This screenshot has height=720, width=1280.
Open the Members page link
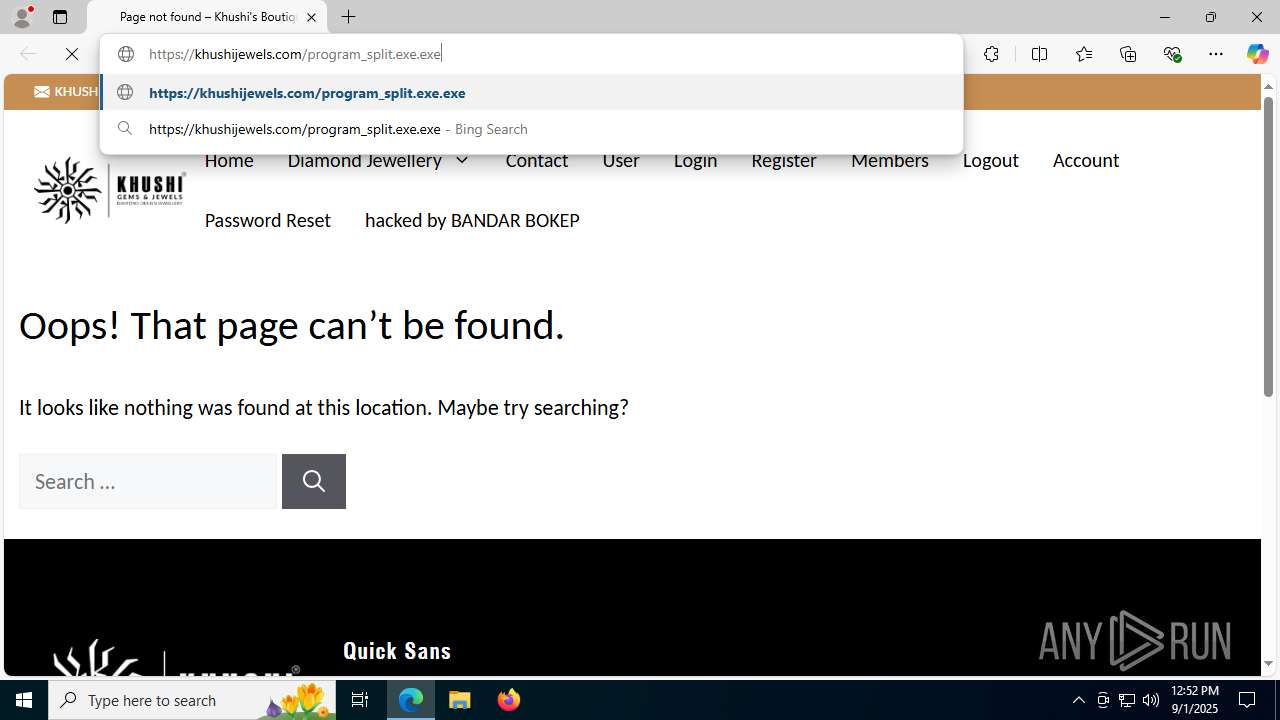pyautogui.click(x=889, y=160)
